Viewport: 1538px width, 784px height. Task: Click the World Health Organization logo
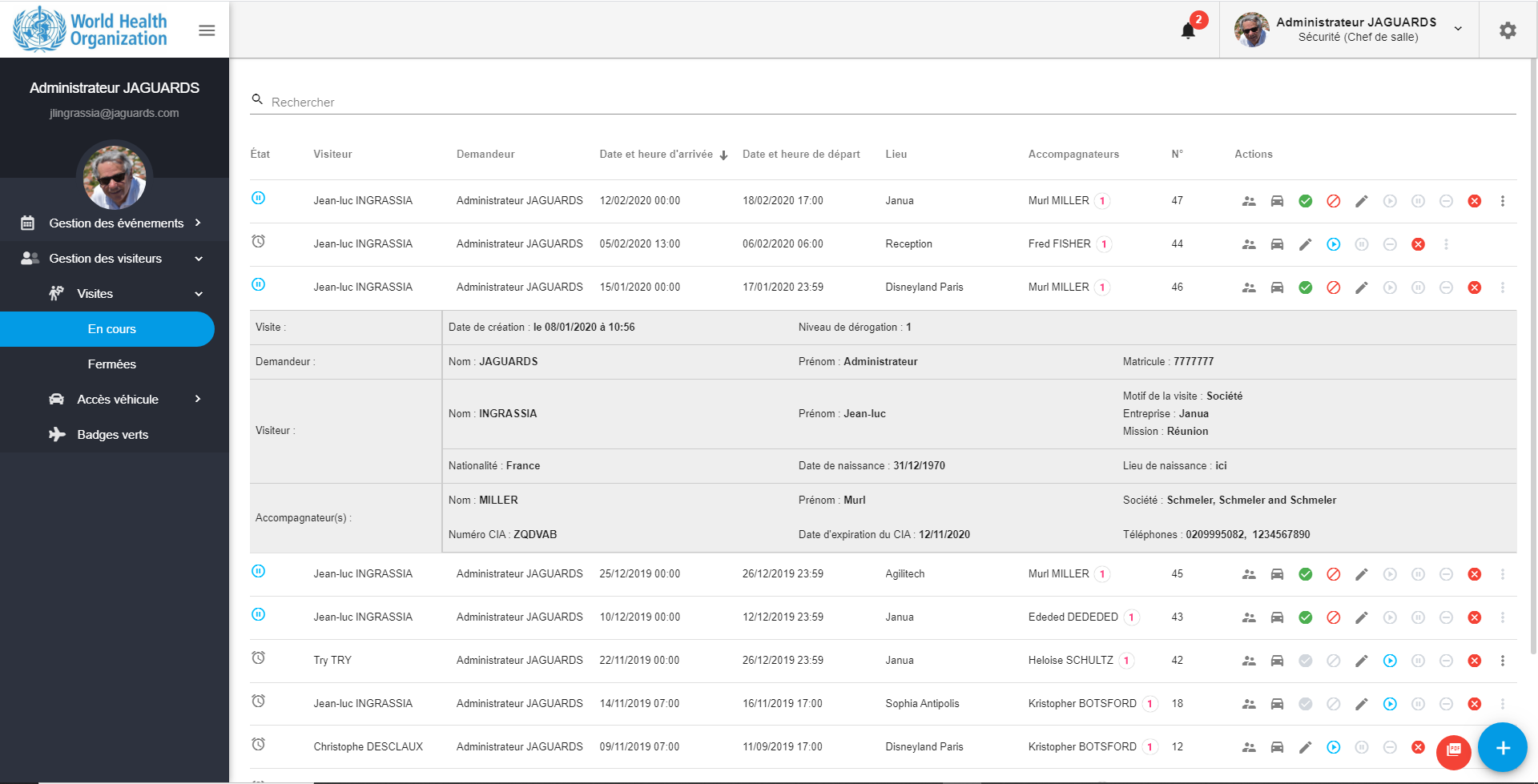91,30
